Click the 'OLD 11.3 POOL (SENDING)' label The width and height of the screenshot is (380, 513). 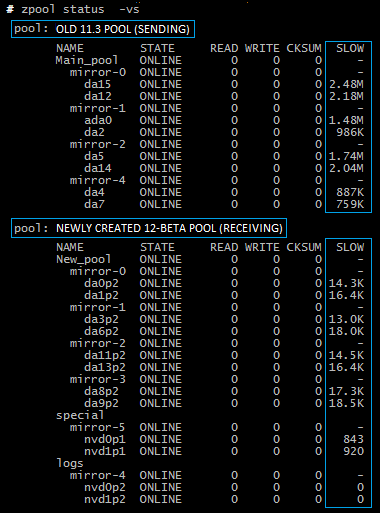tap(123, 29)
